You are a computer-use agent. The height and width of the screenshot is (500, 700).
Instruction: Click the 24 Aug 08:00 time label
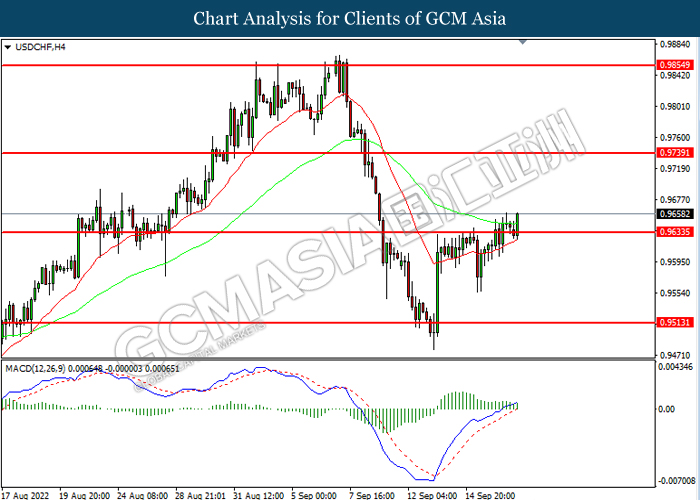(x=142, y=496)
